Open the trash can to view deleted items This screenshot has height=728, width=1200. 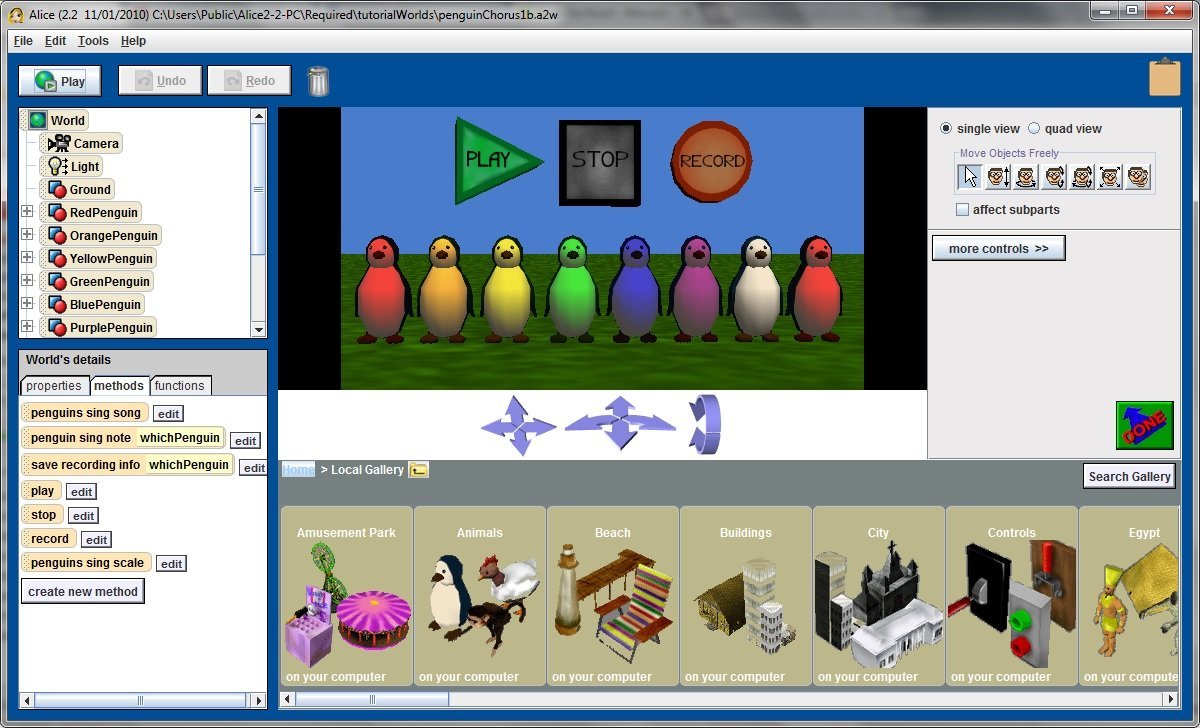point(318,80)
